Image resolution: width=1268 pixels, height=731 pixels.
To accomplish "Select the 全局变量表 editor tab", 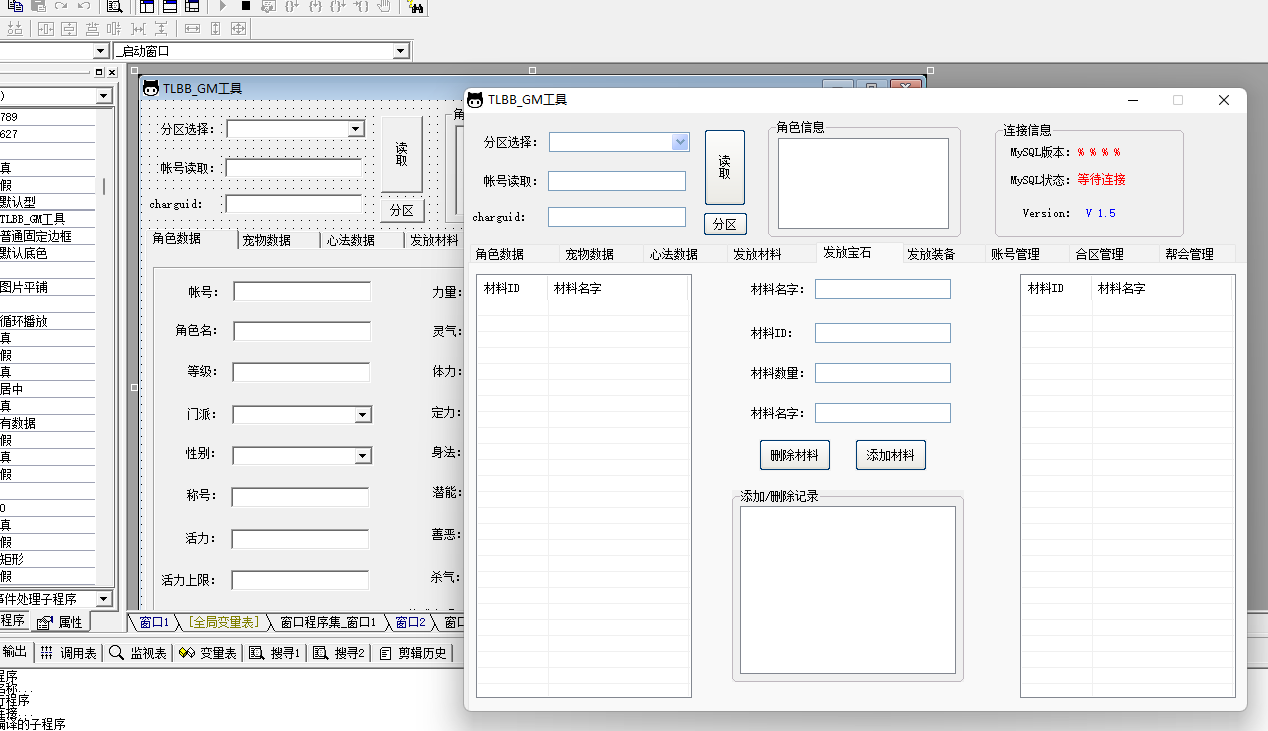I will pyautogui.click(x=223, y=622).
